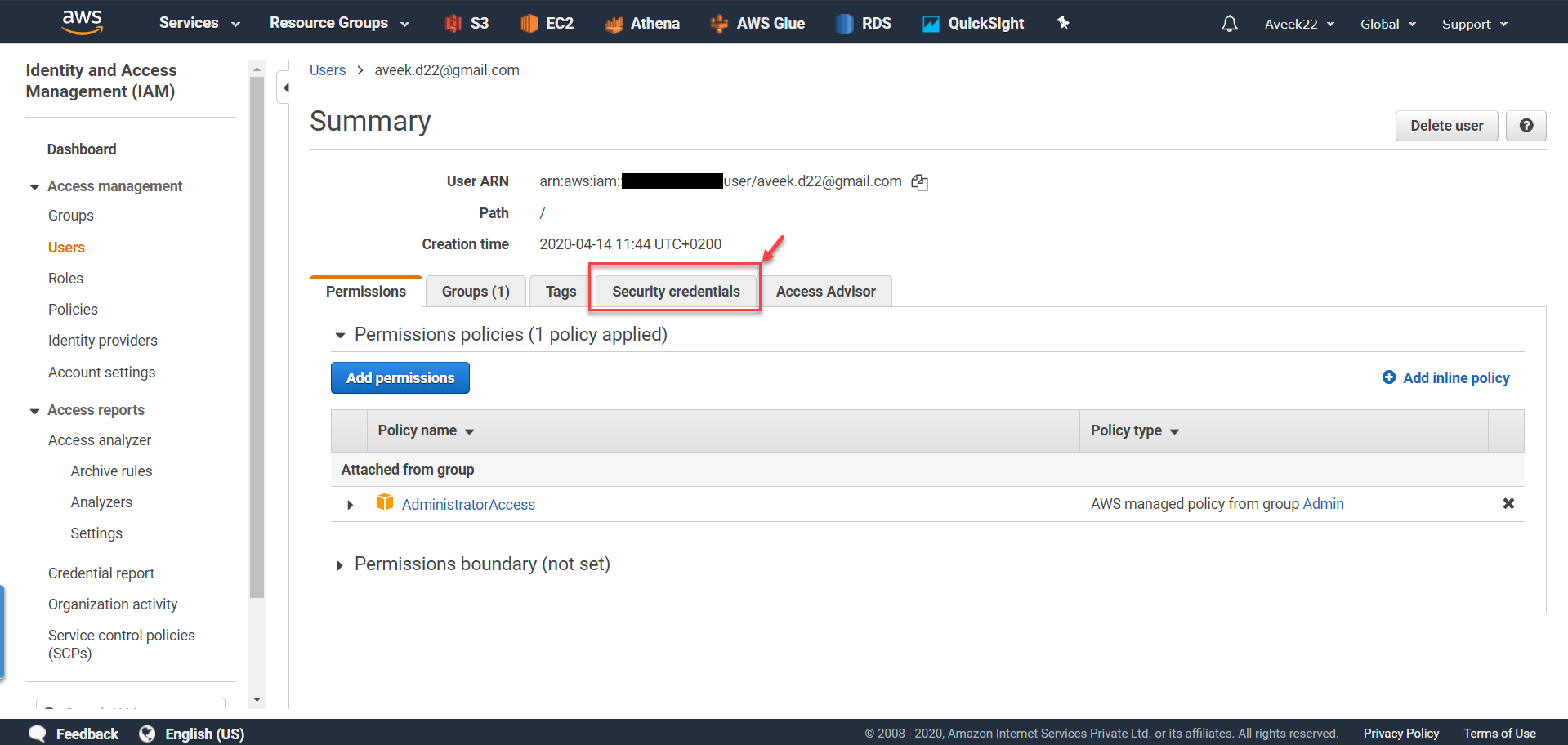
Task: Open the AdministratorAccess policy link
Action: tap(468, 505)
